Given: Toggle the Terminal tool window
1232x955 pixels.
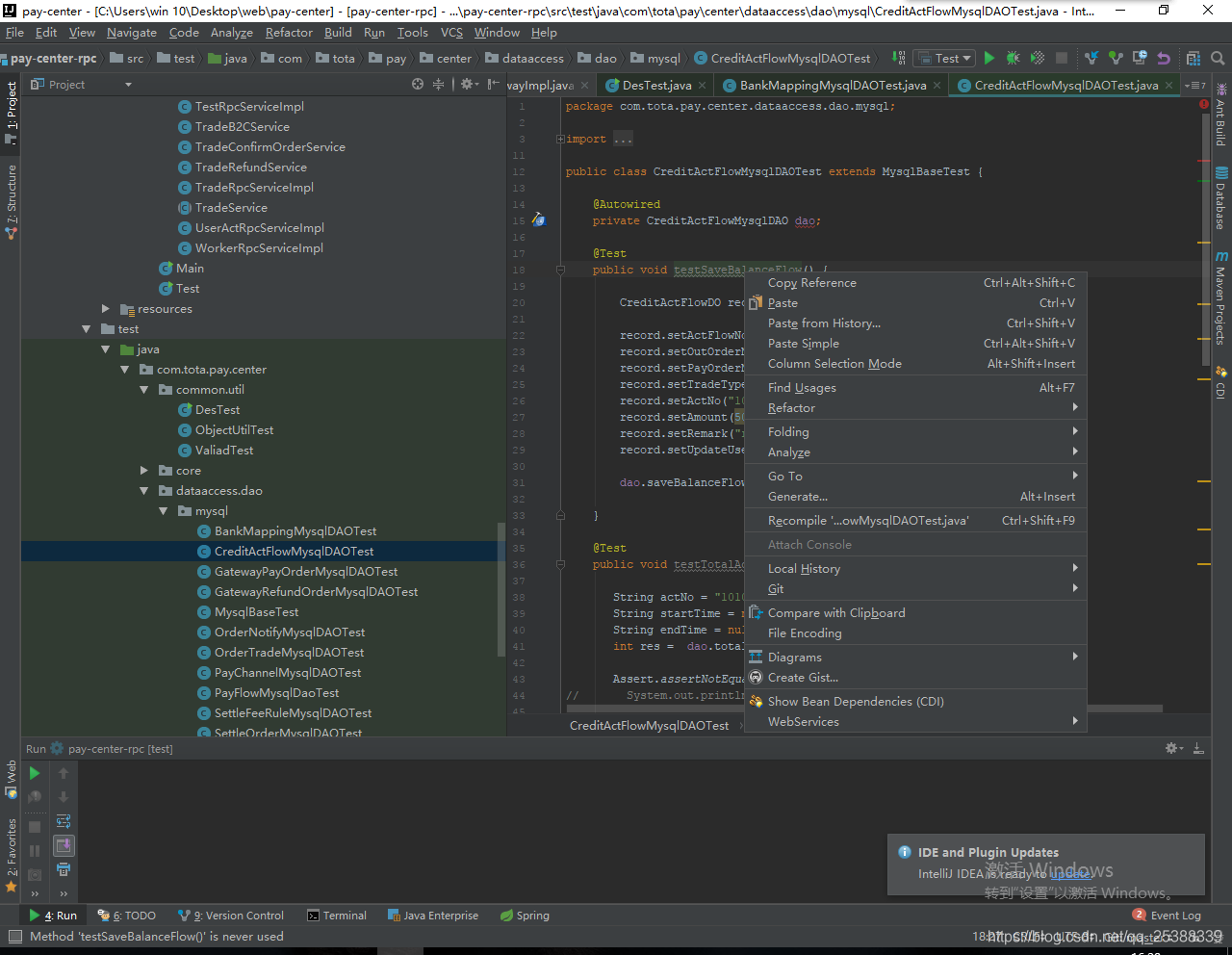Looking at the screenshot, I should click(337, 916).
